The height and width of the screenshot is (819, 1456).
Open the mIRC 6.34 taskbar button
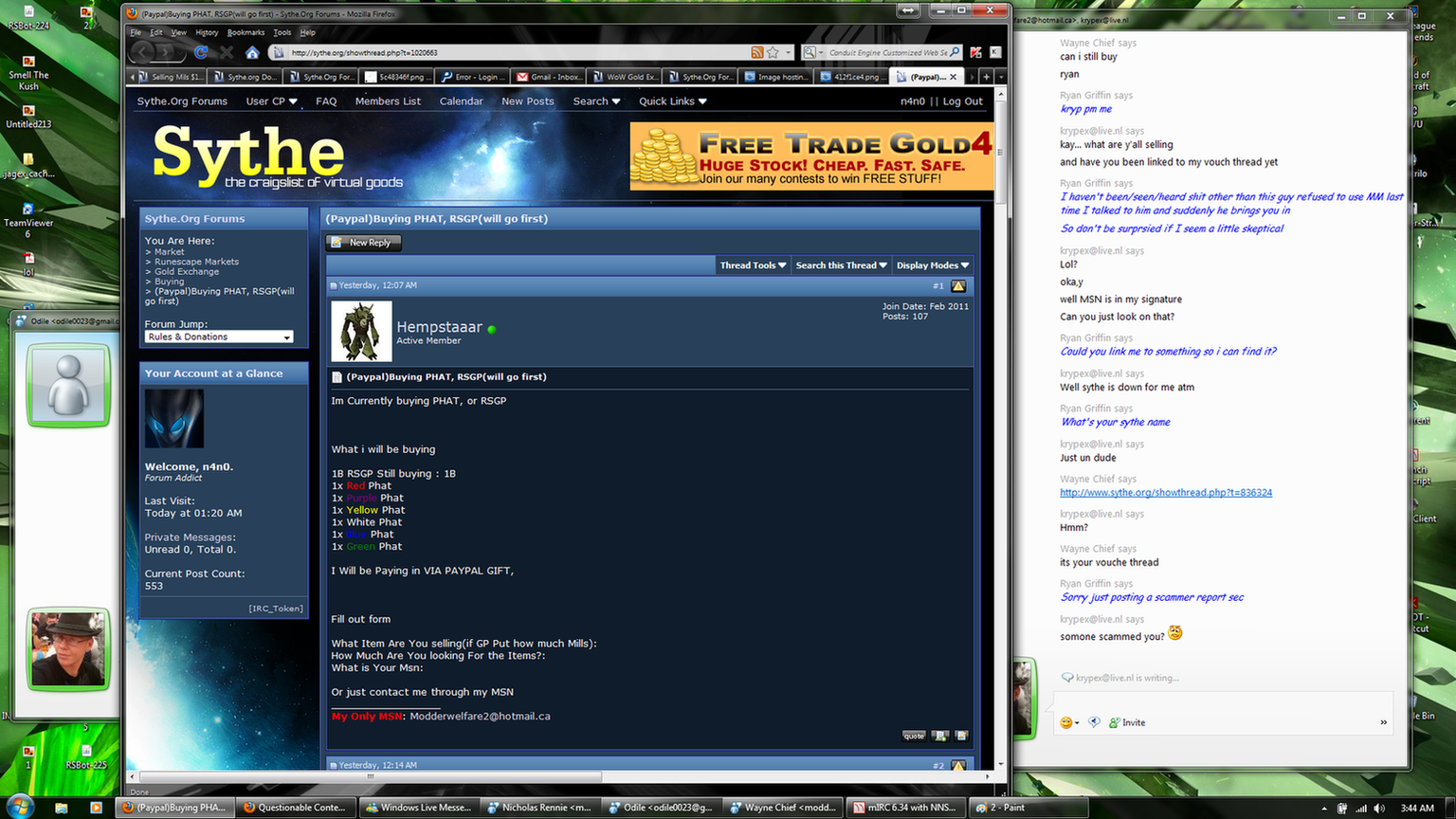click(x=904, y=808)
